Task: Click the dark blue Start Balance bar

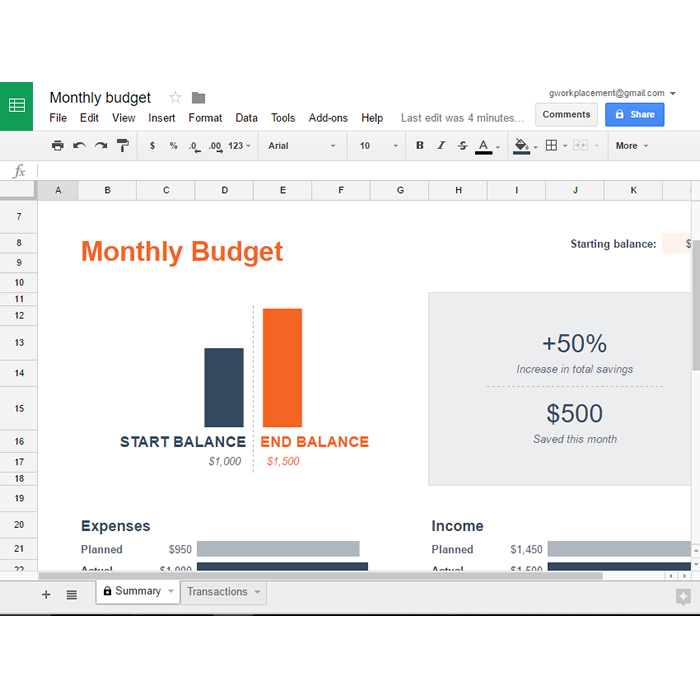Action: 224,388
